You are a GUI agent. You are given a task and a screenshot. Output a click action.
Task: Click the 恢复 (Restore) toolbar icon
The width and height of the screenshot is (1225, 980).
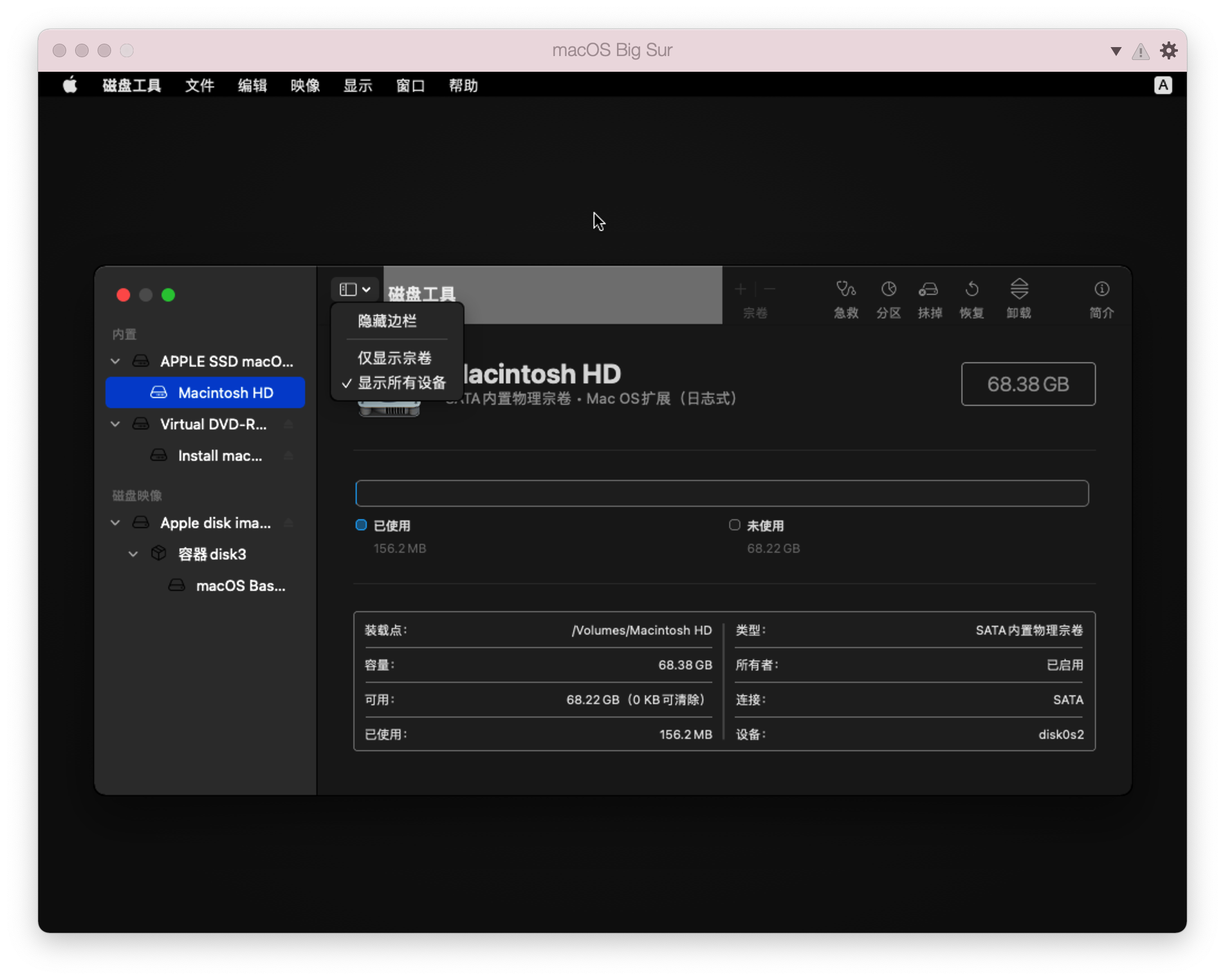pos(971,298)
